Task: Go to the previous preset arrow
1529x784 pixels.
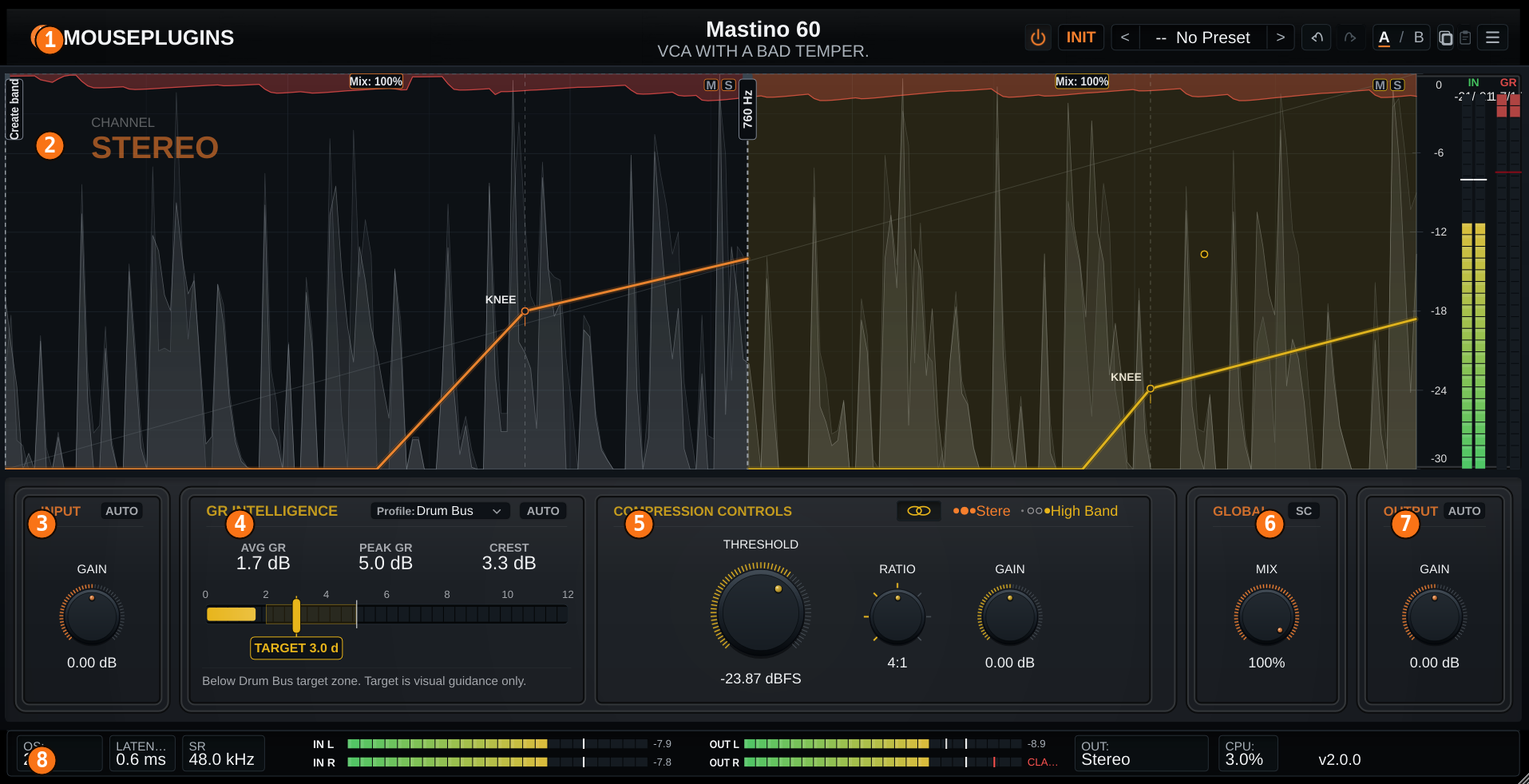Action: [1125, 38]
